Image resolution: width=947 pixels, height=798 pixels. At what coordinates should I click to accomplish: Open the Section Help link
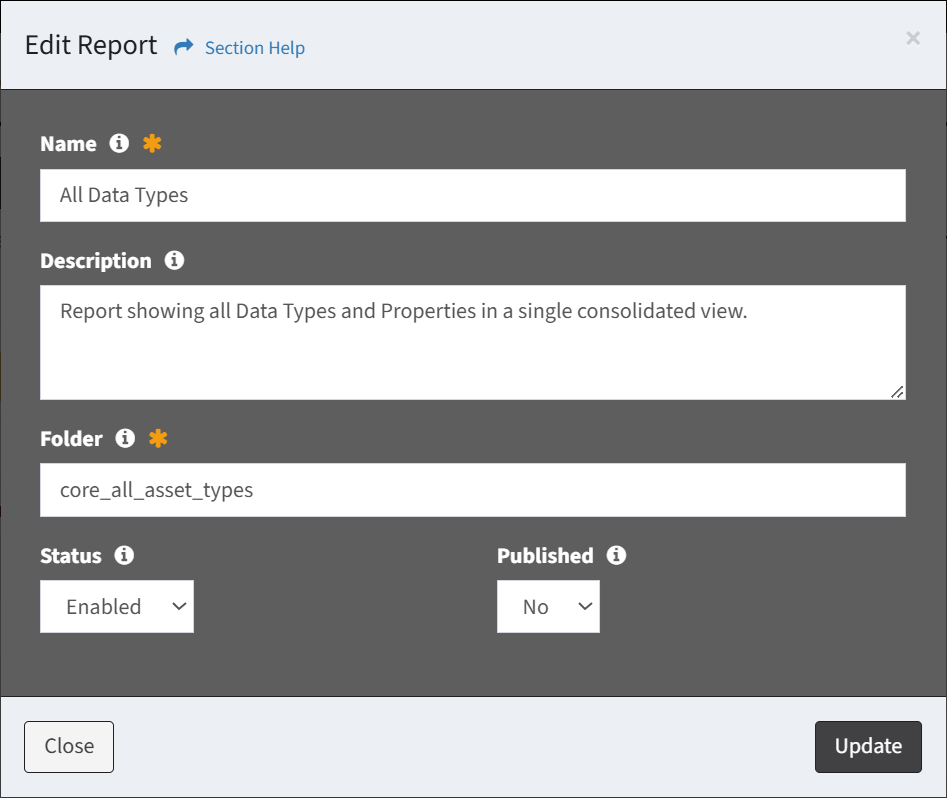point(255,48)
